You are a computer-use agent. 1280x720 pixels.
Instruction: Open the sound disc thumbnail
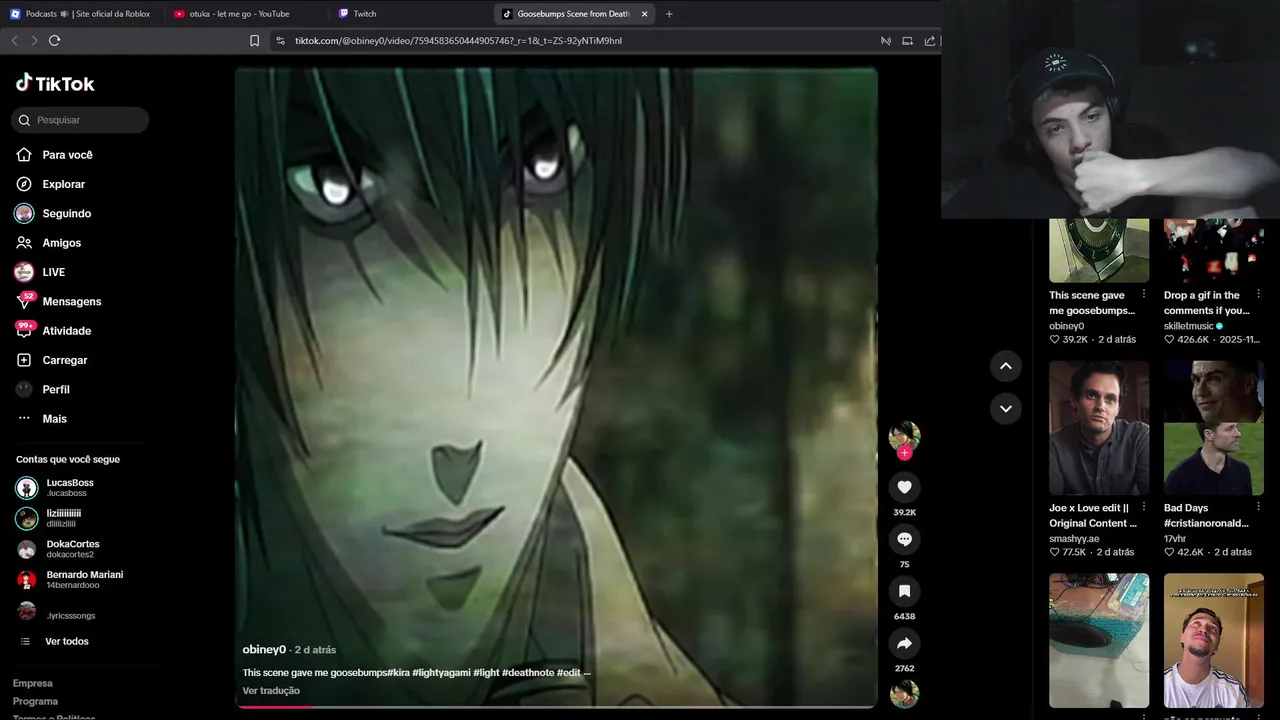pos(904,694)
